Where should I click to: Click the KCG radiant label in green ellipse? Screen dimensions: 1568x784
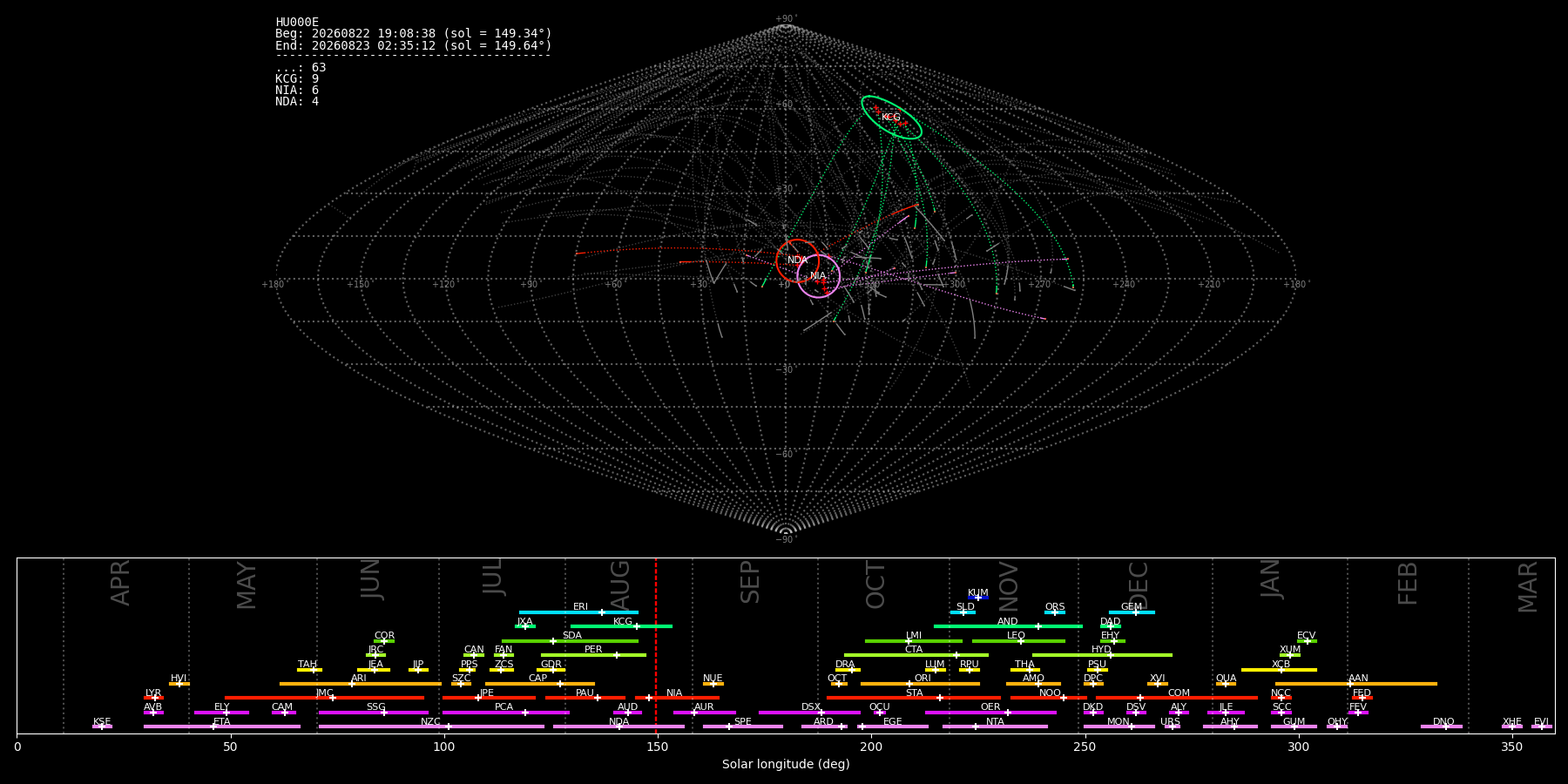click(x=891, y=118)
